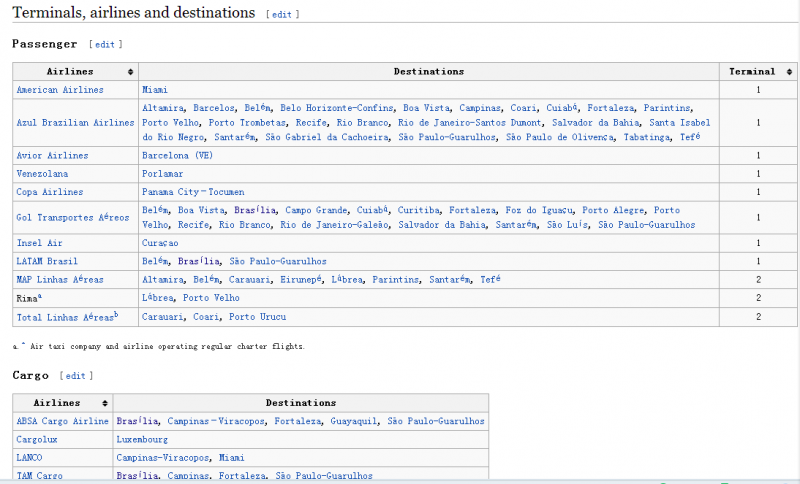This screenshot has height=484, width=800.
Task: Open Azul Brazilian Airlines link
Action: coord(75,122)
